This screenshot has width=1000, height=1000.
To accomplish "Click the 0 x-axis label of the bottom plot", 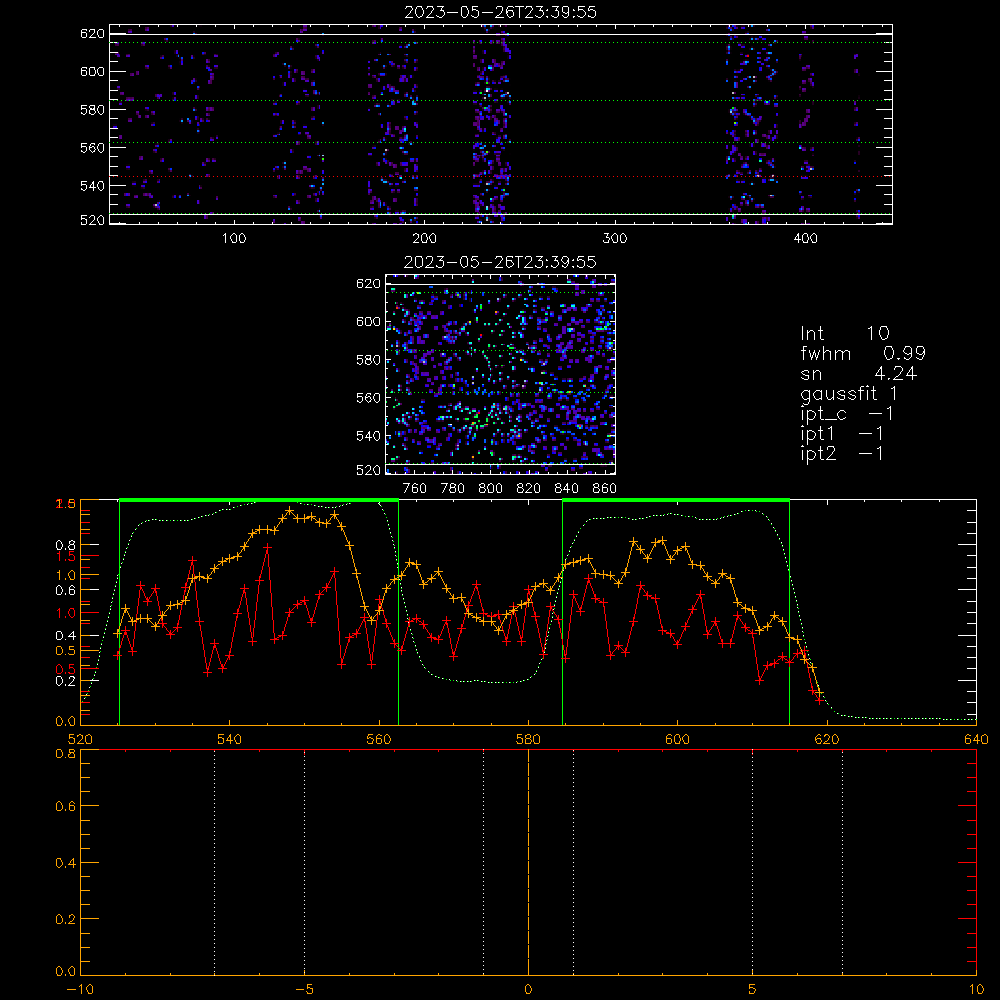I will [x=528, y=990].
